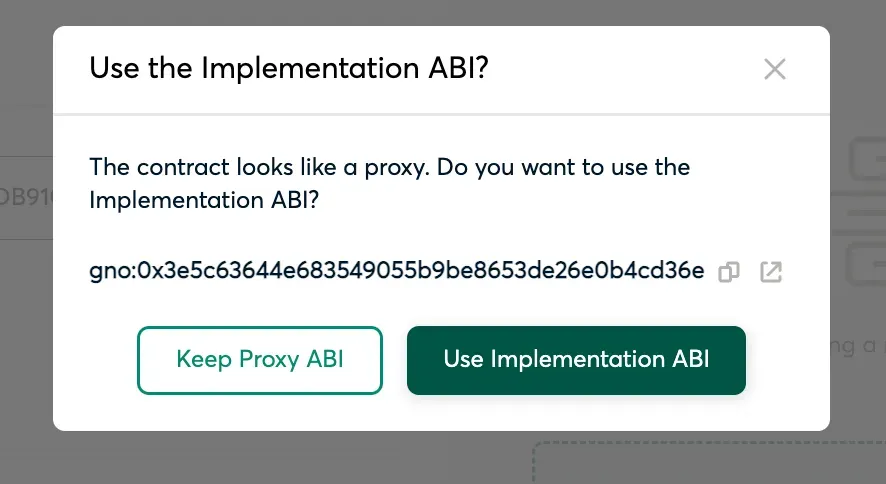Viewport: 886px width, 484px height.
Task: Copy the implementation contract address
Action: 728,272
